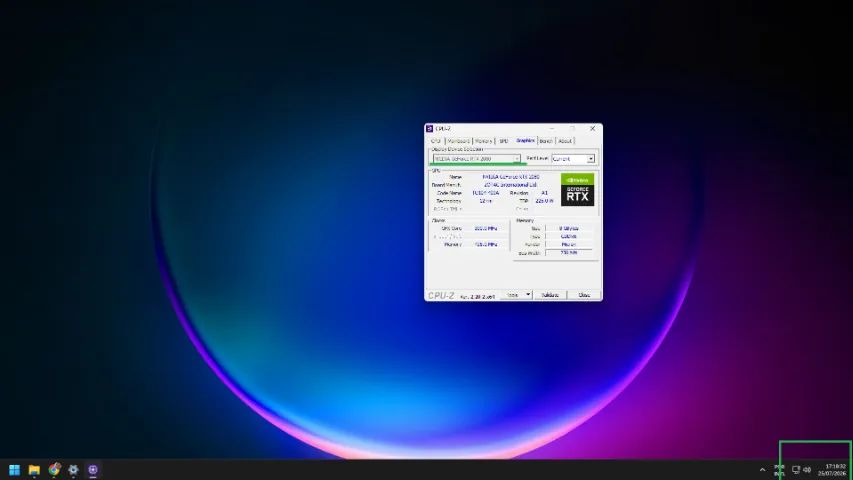Show hidden system tray icons
Screen dimensions: 853x480
(x=762, y=470)
